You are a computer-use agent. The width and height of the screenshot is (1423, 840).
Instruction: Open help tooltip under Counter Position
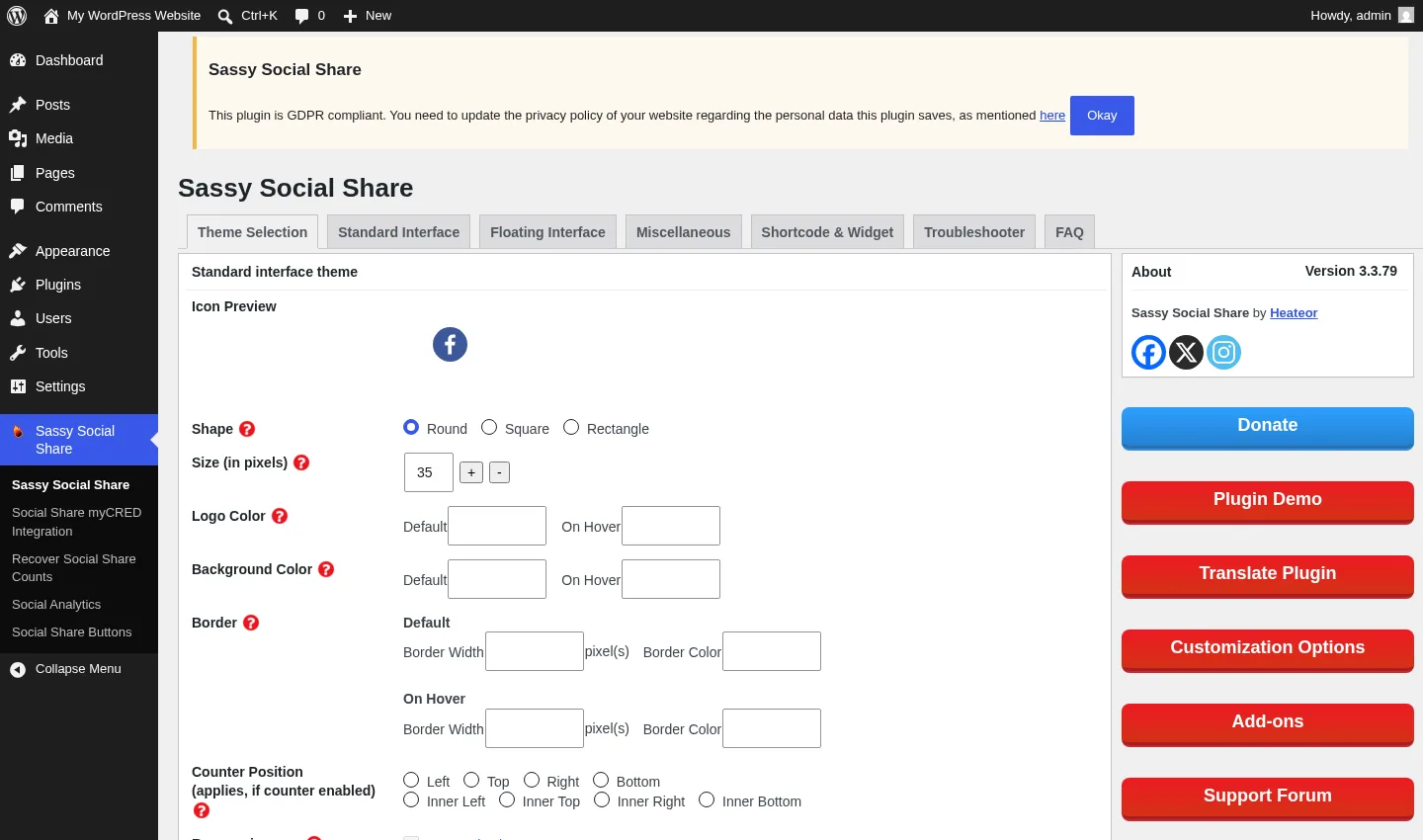tap(202, 810)
